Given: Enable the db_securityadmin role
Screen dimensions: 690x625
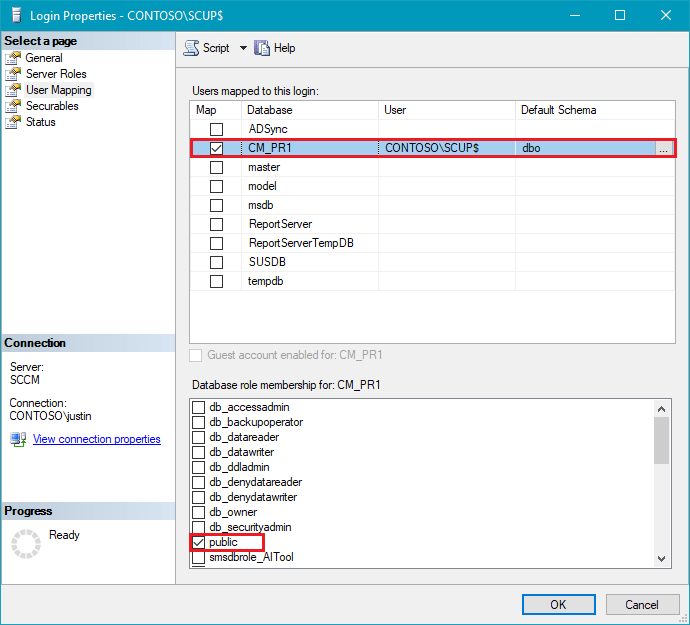Looking at the screenshot, I should (198, 527).
